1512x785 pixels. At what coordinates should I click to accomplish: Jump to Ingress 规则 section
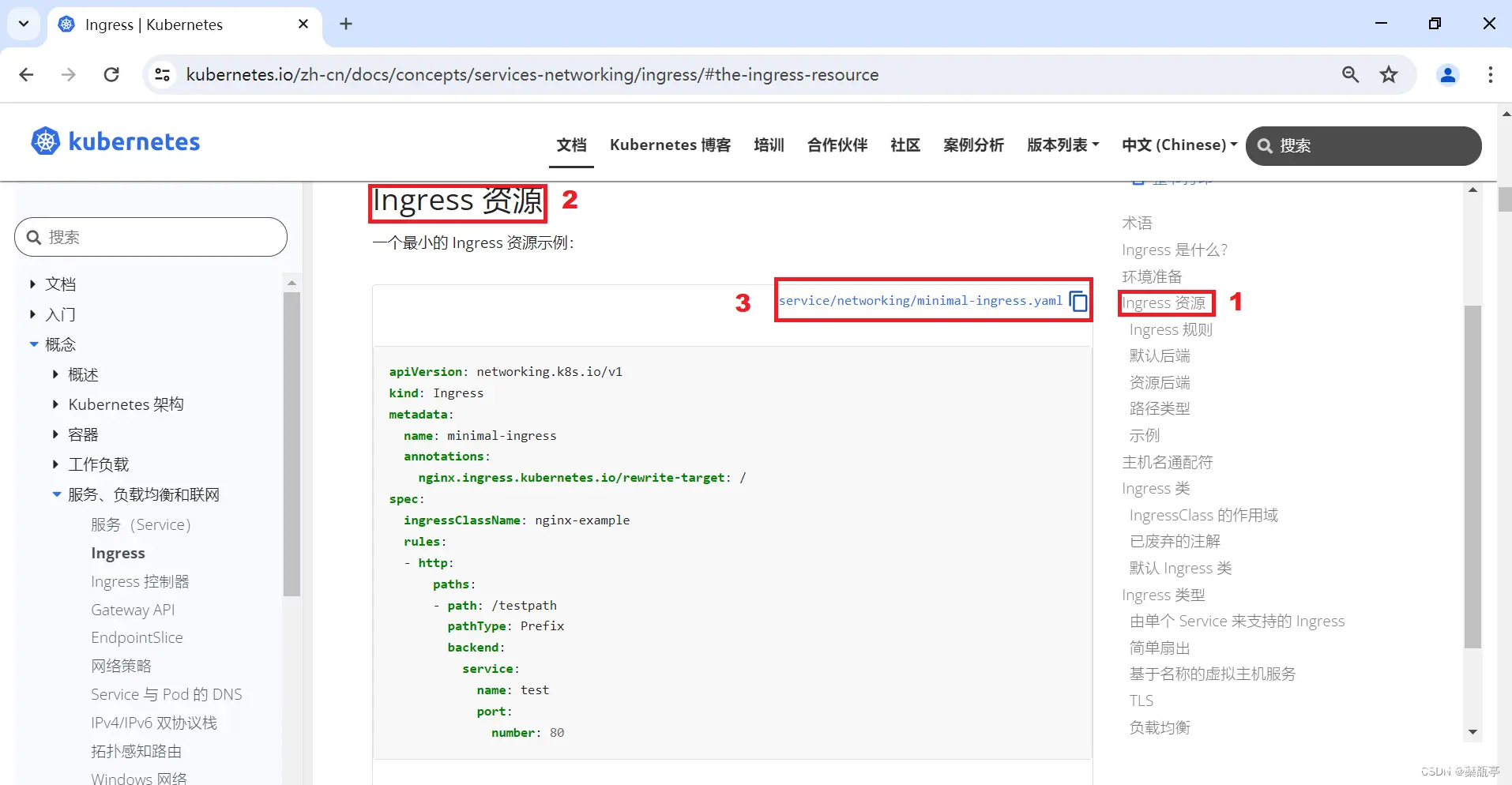click(x=1171, y=329)
